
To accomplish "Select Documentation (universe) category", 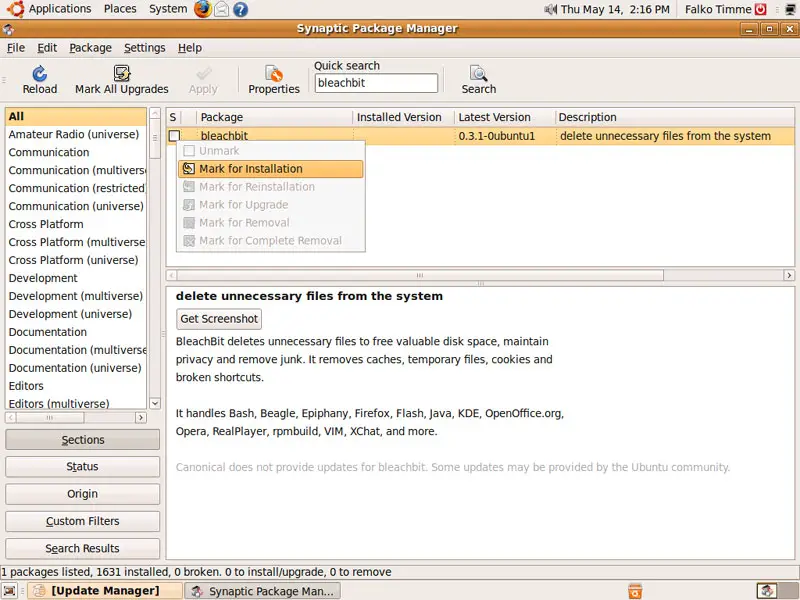I will click(76, 368).
